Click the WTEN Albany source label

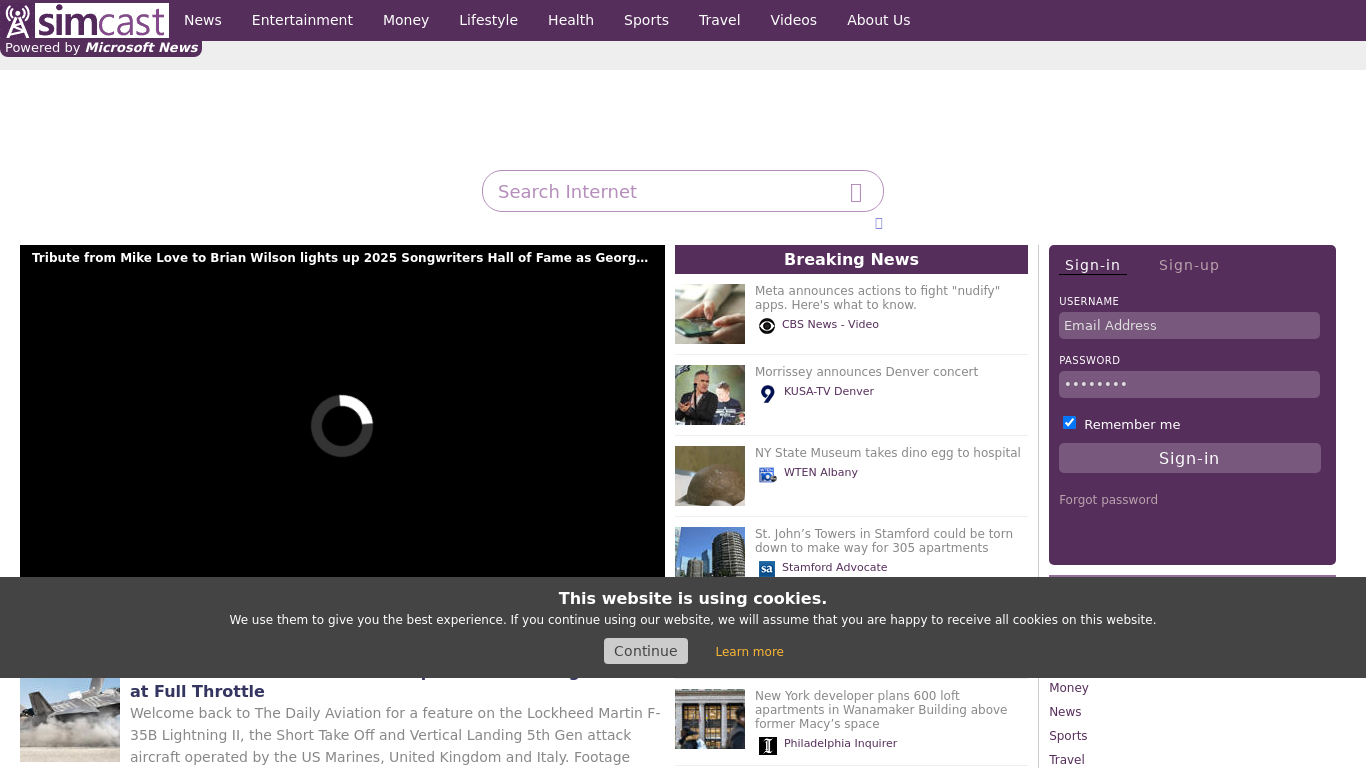click(821, 472)
